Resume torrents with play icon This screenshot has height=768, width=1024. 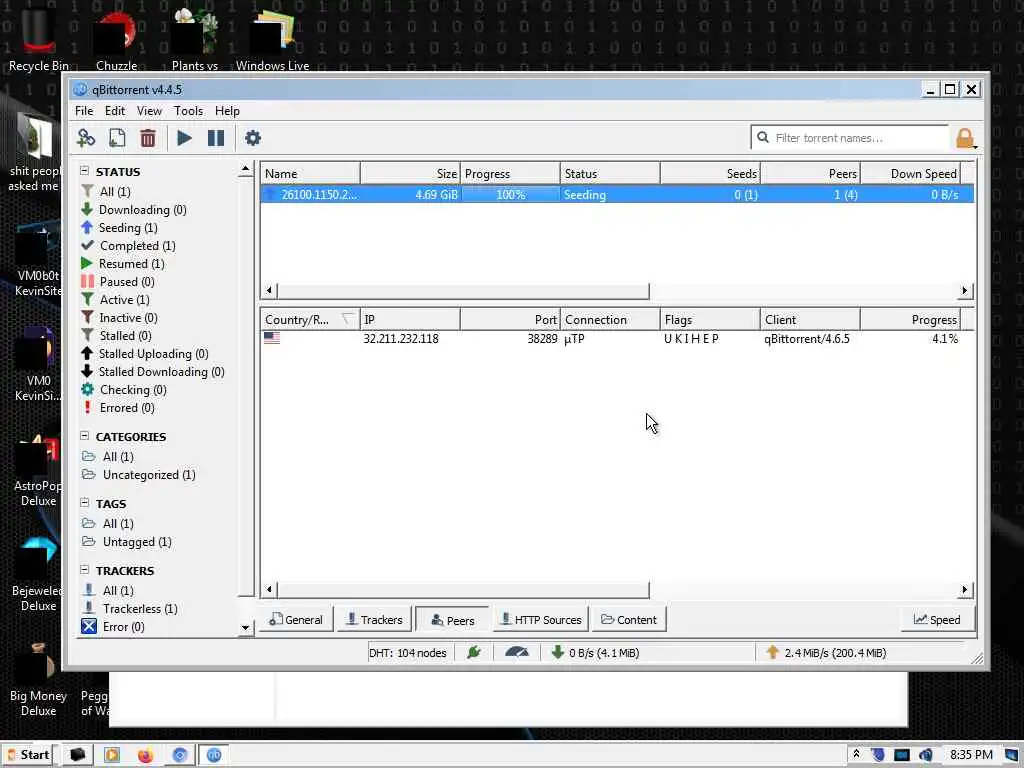point(184,138)
